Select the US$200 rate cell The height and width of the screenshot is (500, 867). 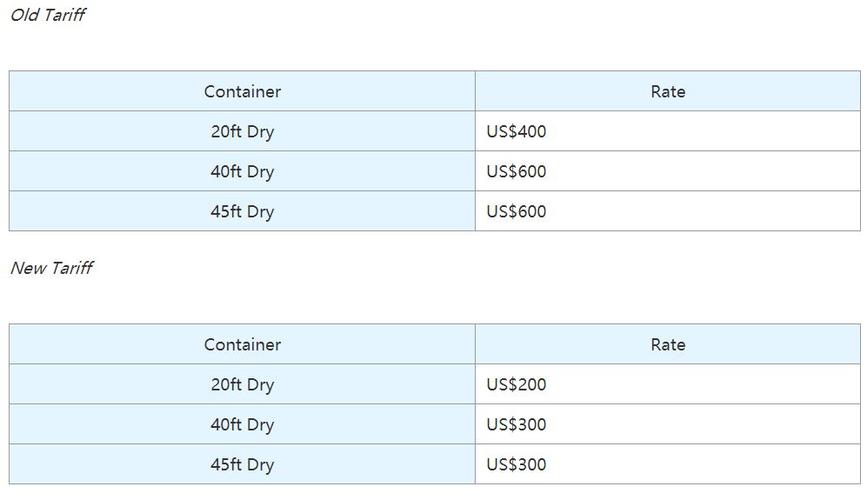coord(667,384)
